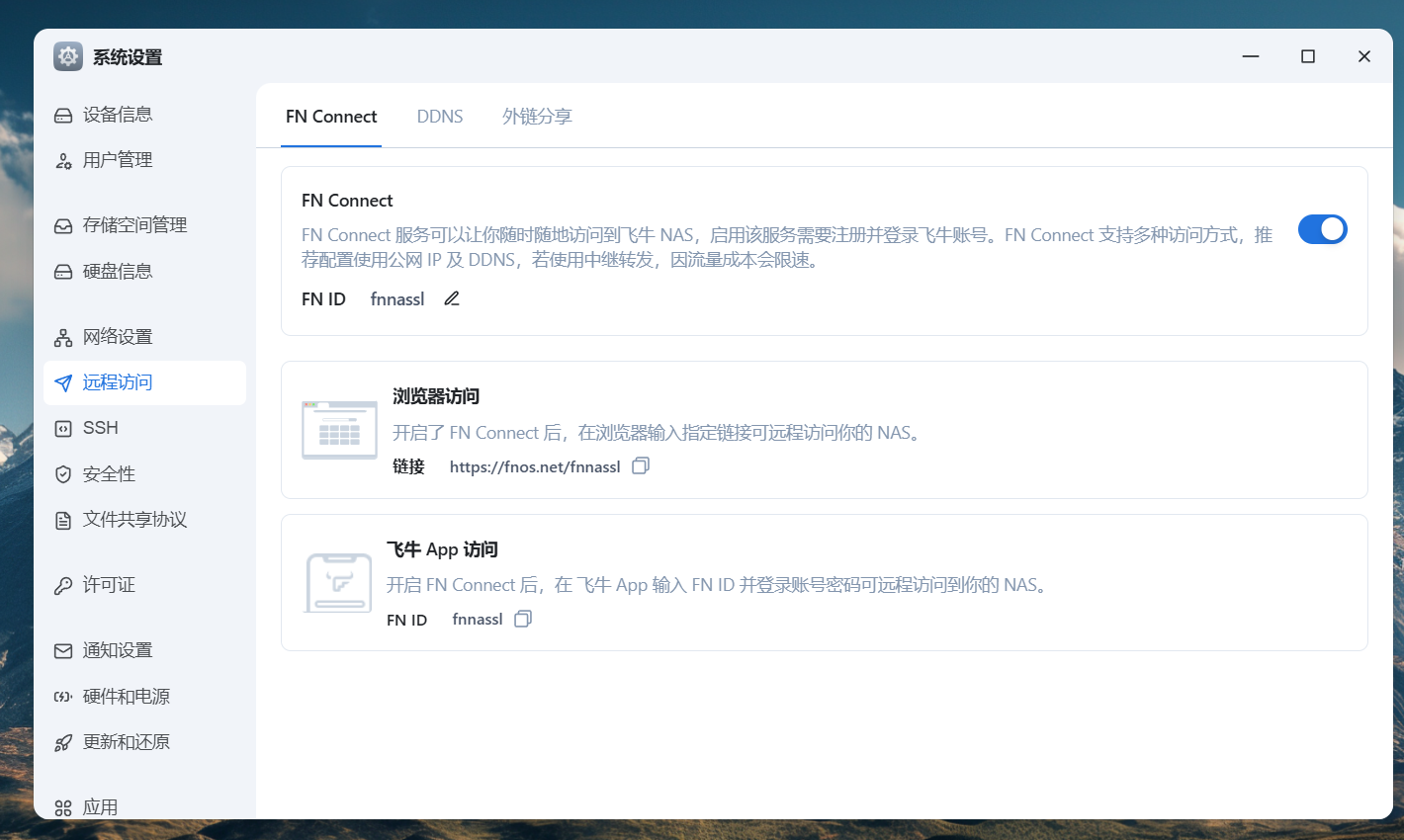Open 安全性 settings

tap(107, 473)
